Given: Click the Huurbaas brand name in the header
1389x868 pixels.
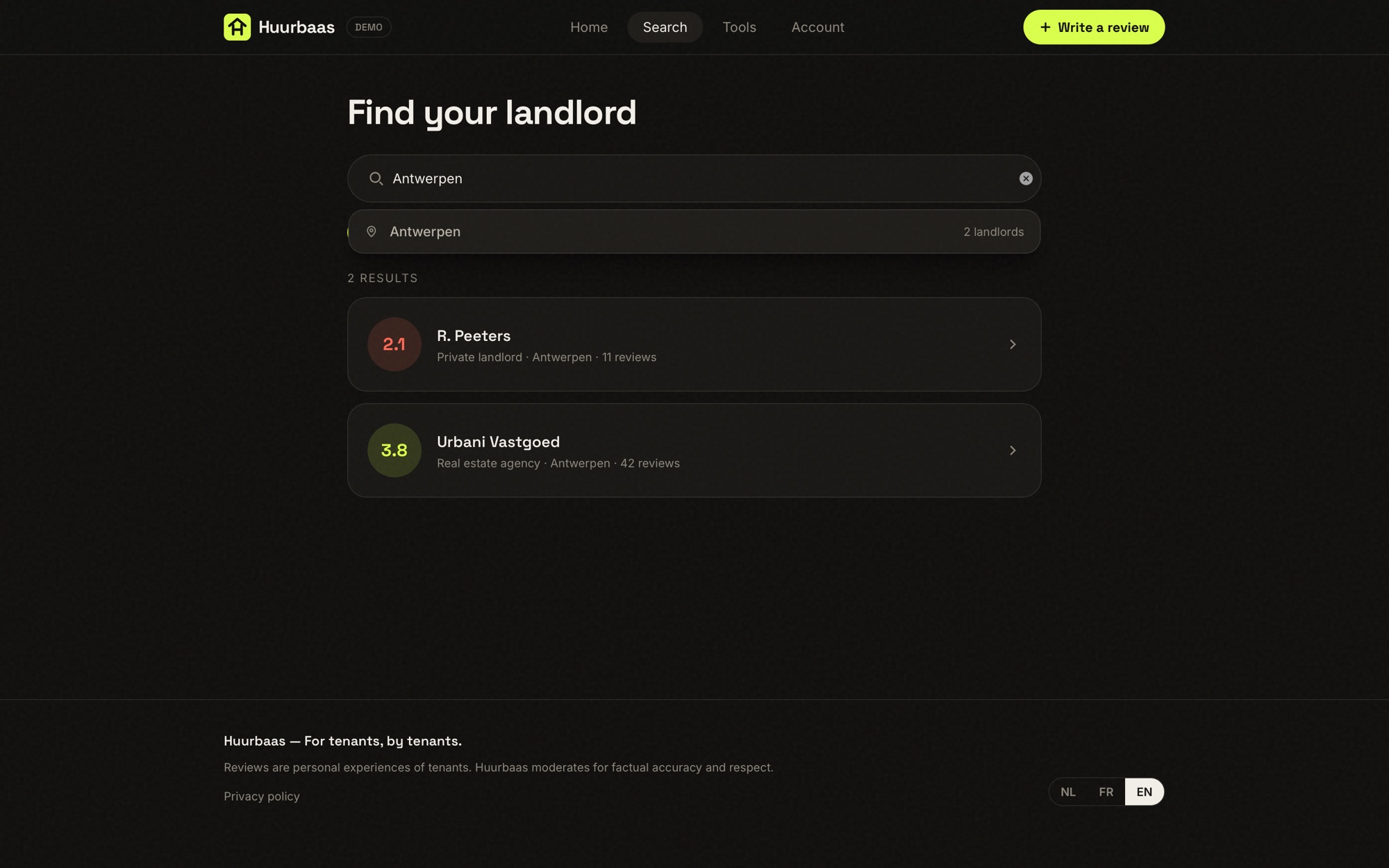Looking at the screenshot, I should (x=297, y=27).
